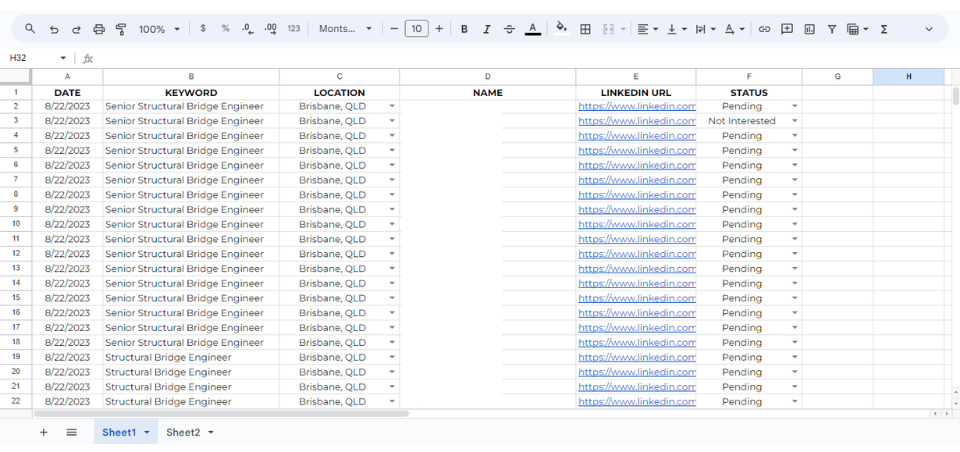Activate the paint format tool
Screen dimensions: 960x452
(x=121, y=29)
